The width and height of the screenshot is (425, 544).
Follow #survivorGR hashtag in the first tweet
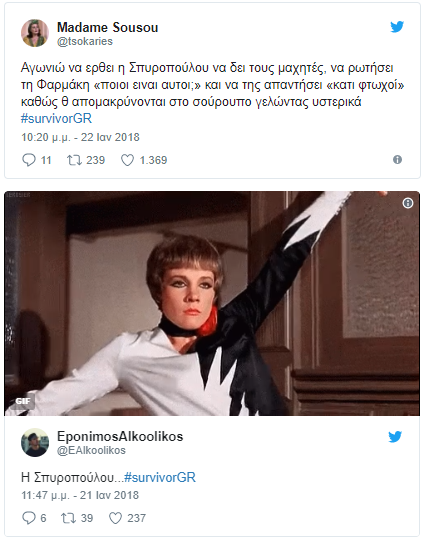point(56,119)
